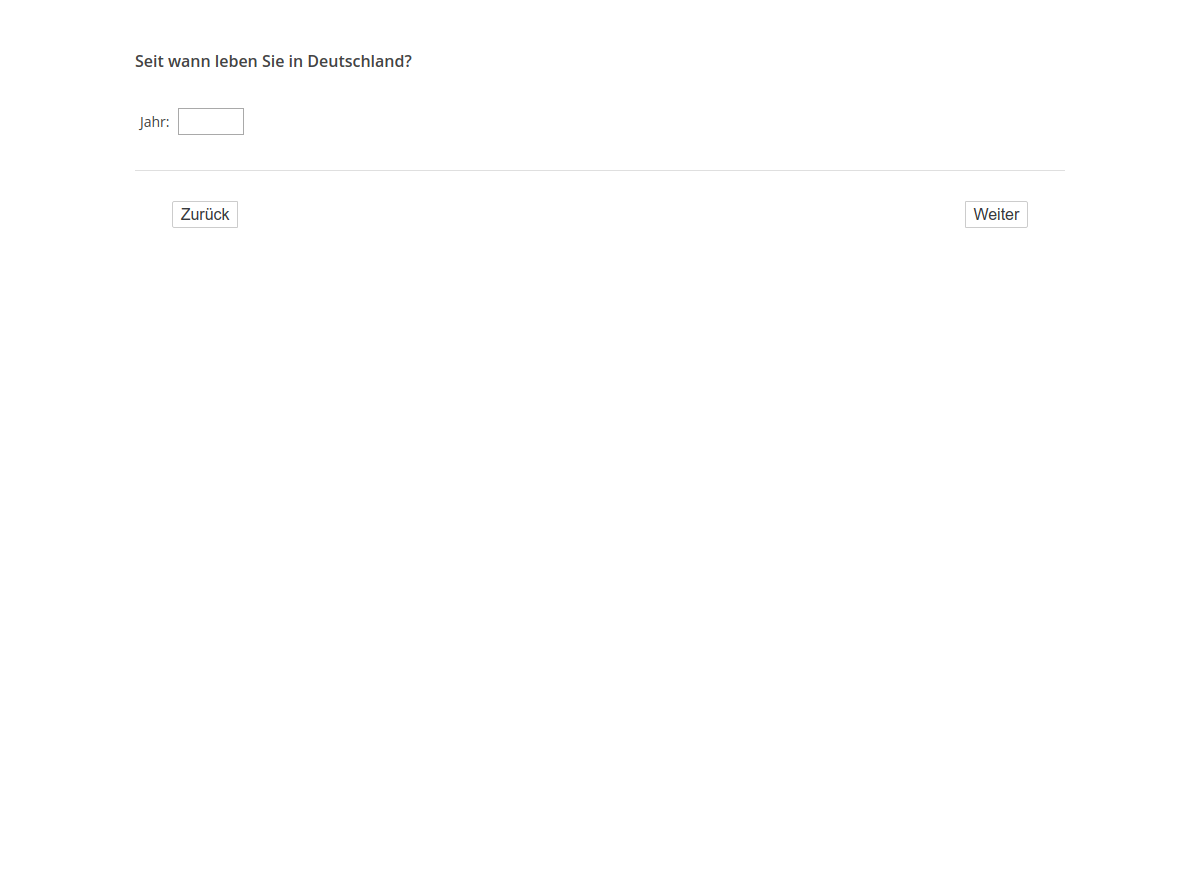Focus the year entry box
The image size is (1200, 882).
coord(210,121)
